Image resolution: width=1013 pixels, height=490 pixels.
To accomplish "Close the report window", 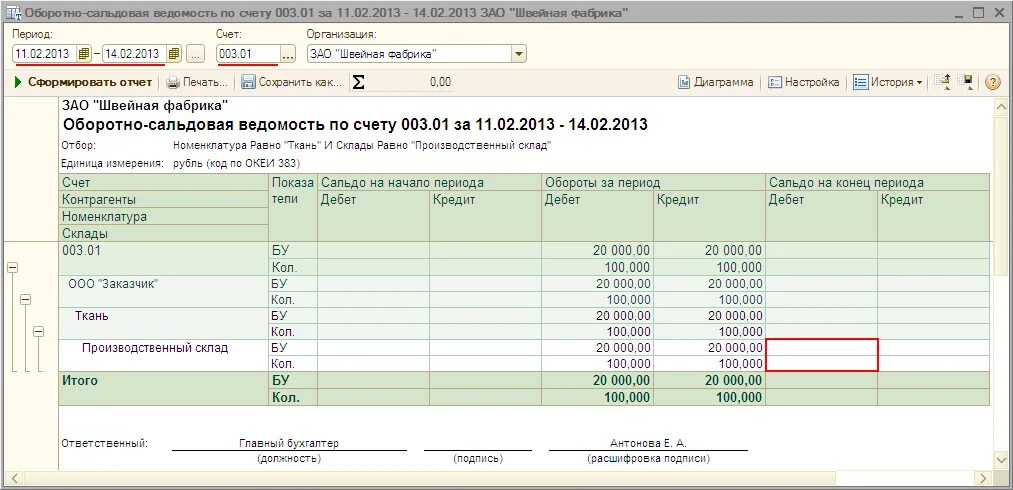I will coord(997,13).
